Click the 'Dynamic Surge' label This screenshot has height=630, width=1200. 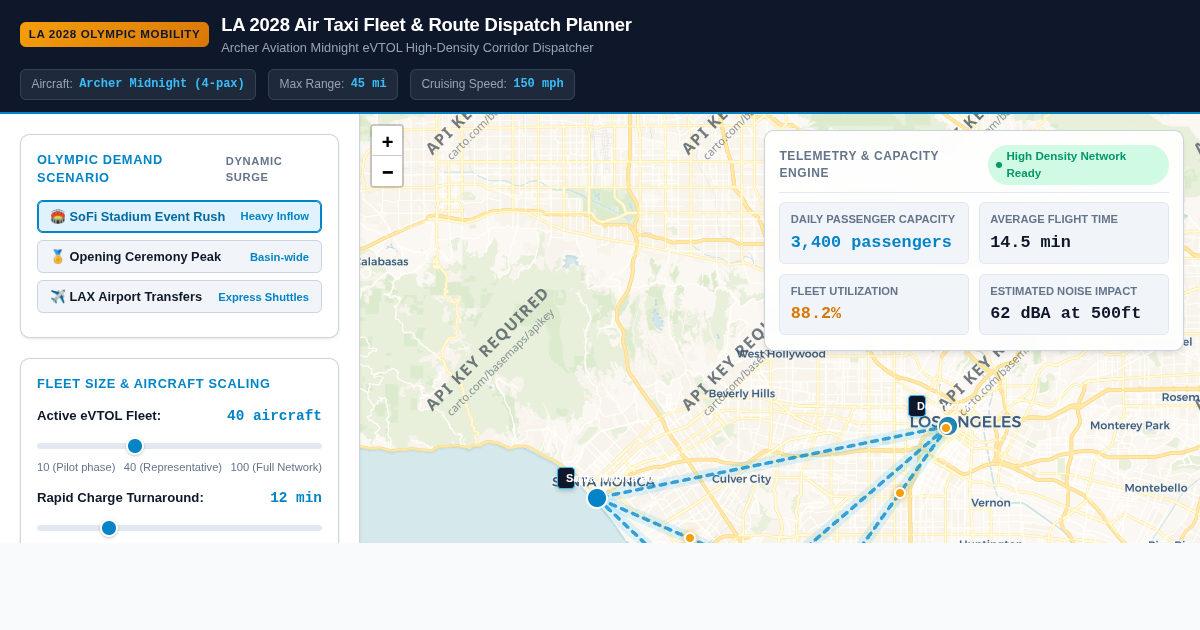[254, 169]
